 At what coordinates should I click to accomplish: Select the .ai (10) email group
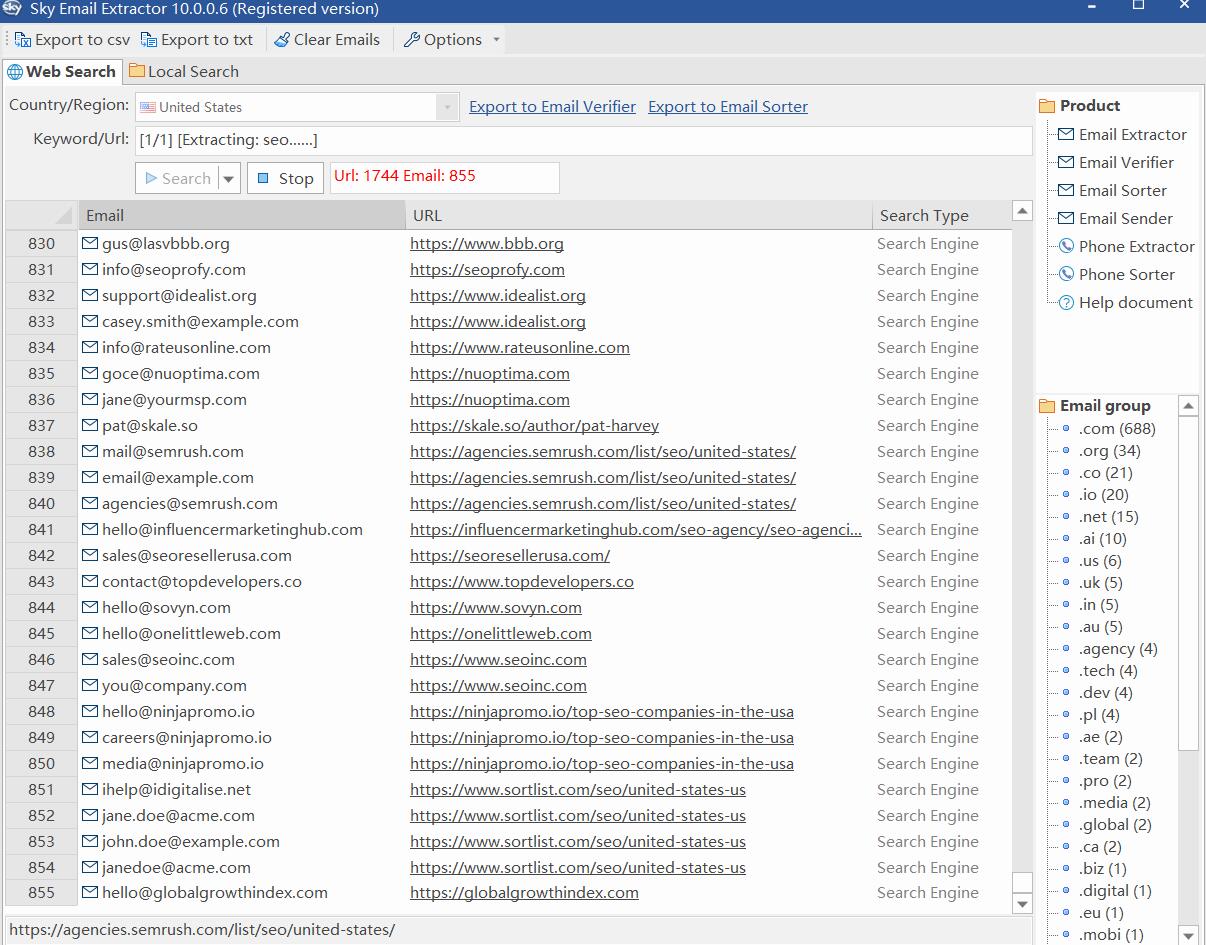click(1102, 538)
